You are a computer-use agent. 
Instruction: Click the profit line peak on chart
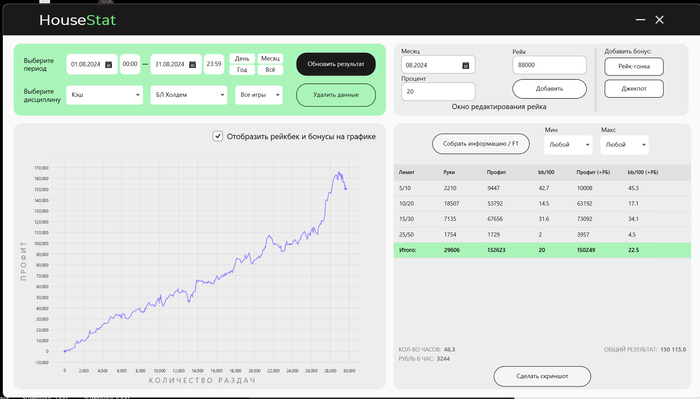click(339, 172)
